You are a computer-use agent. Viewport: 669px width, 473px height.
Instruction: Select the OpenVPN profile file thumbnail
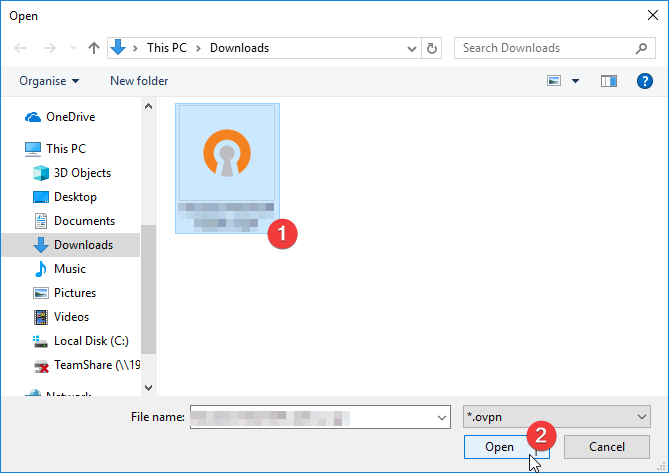[227, 168]
